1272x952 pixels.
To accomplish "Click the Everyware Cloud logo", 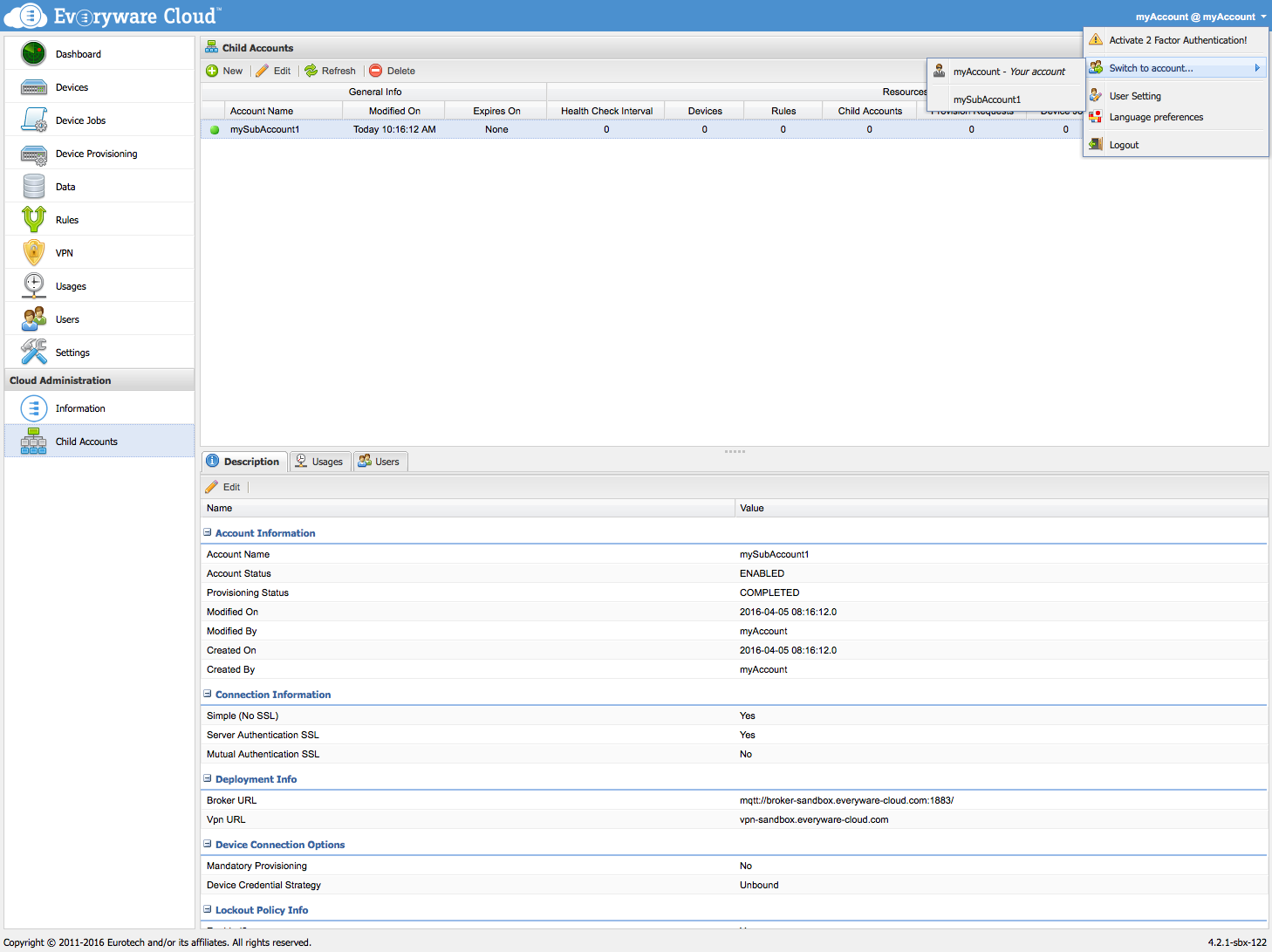I will [113, 16].
